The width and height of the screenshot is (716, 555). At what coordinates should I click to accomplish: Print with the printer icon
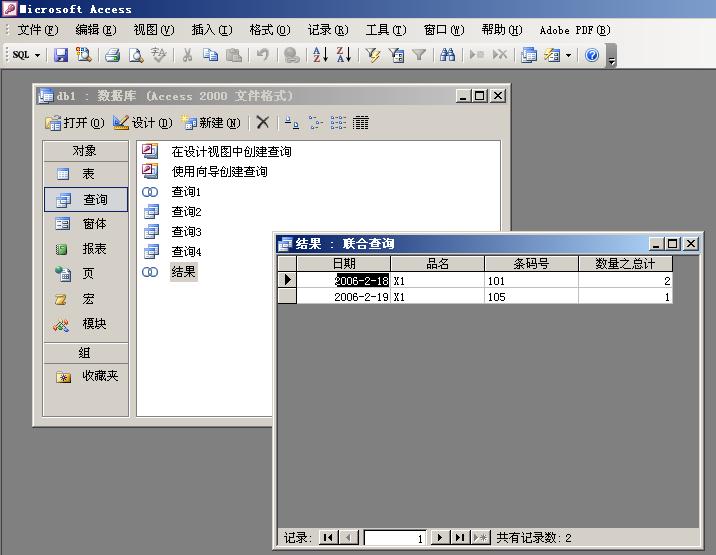click(x=112, y=55)
